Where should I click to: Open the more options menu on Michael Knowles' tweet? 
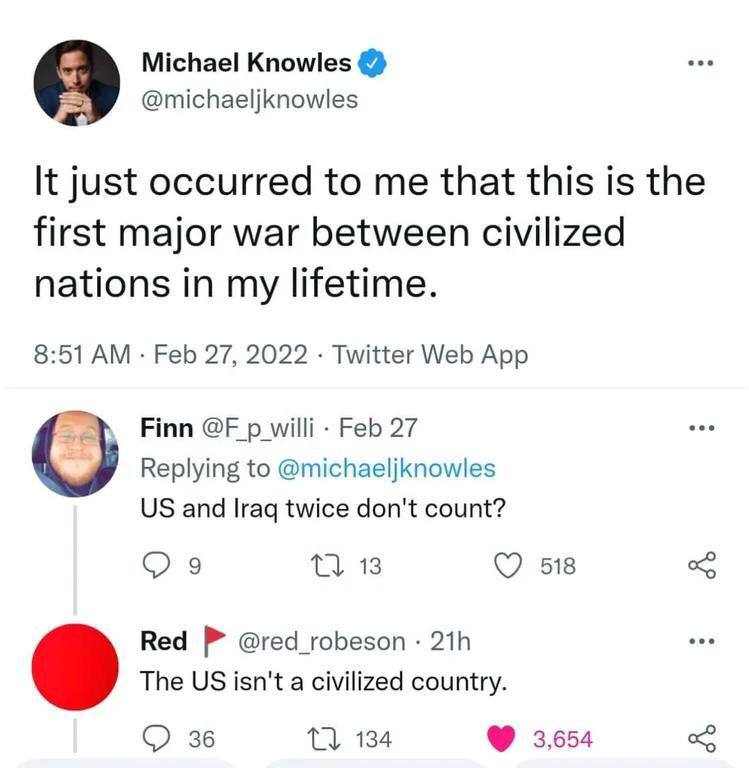coord(701,63)
